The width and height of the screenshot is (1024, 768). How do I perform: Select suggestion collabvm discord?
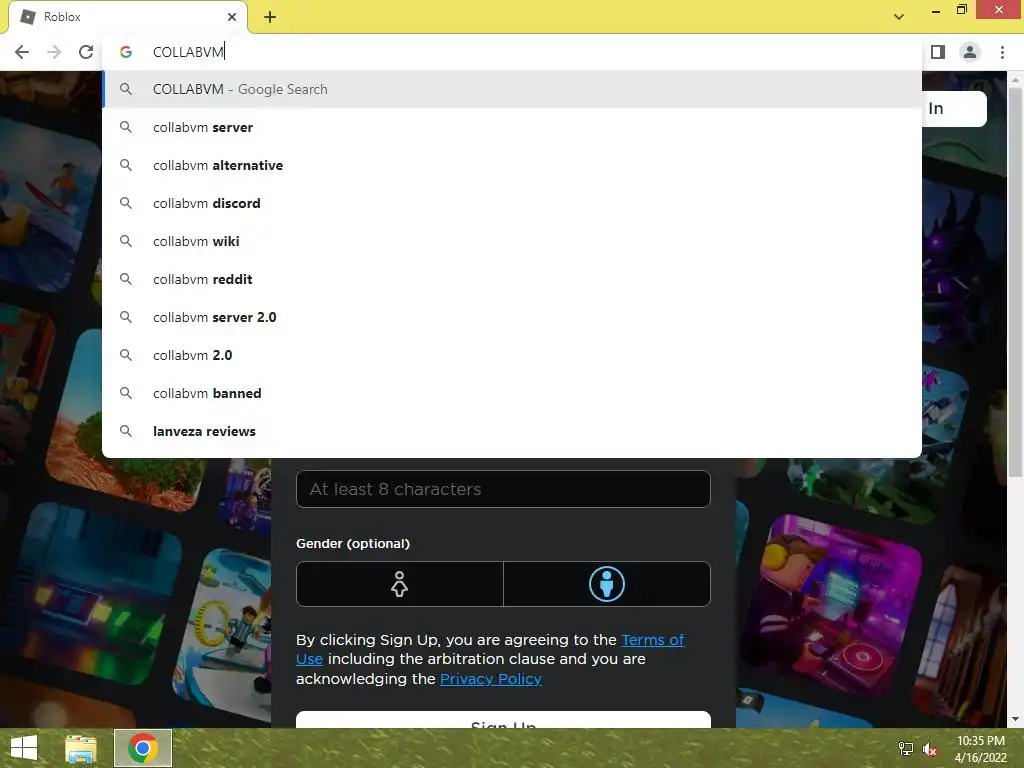pyautogui.click(x=512, y=203)
